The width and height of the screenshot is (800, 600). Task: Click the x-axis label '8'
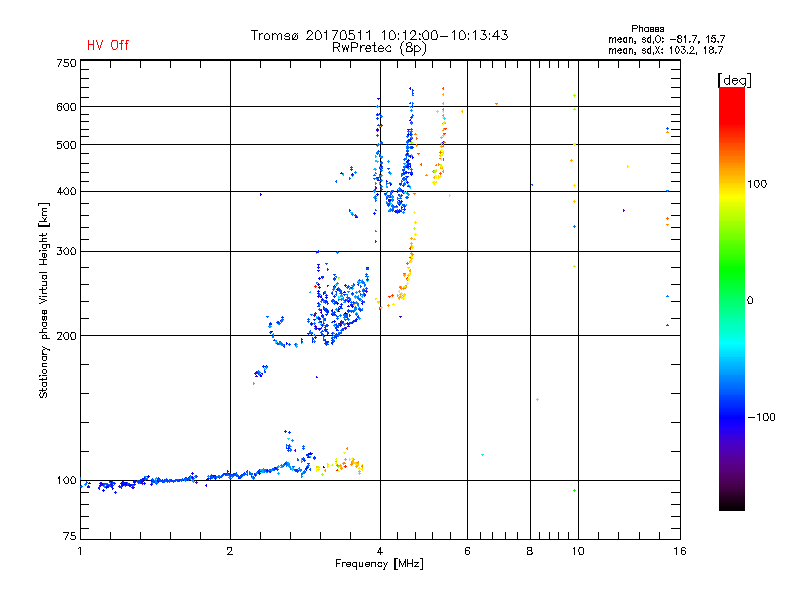click(x=530, y=551)
